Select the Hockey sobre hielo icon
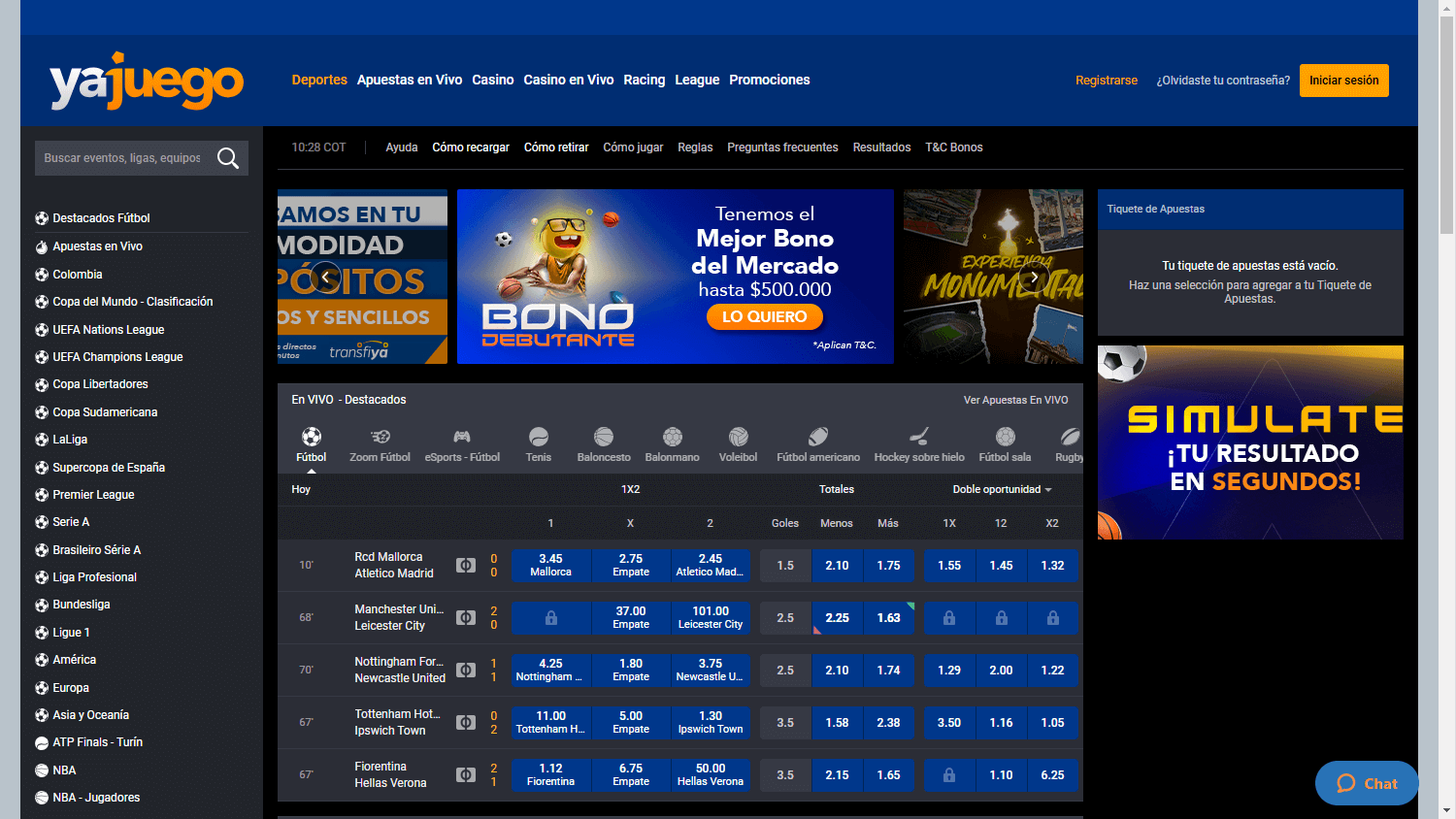This screenshot has height=819, width=1456. pyautogui.click(x=919, y=437)
